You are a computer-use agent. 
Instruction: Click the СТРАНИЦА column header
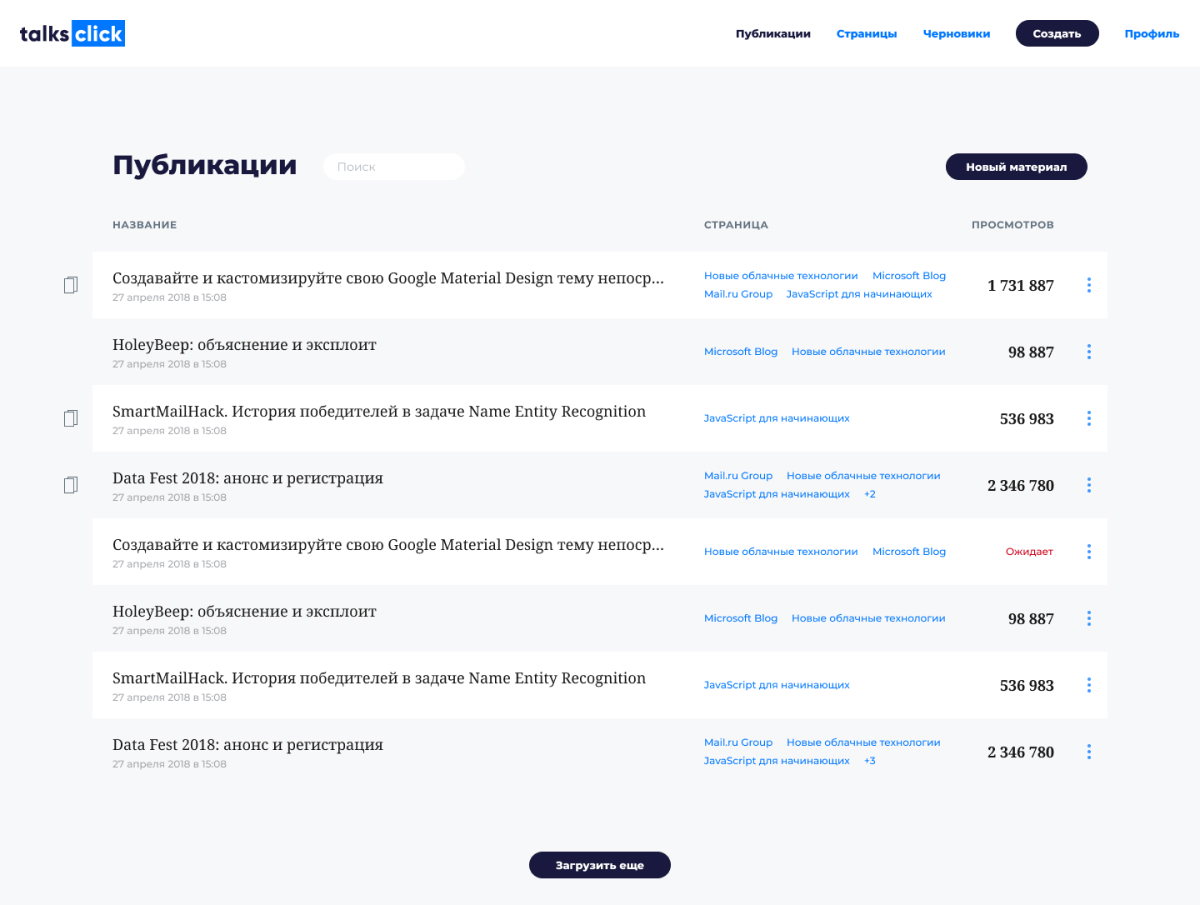[x=736, y=225]
